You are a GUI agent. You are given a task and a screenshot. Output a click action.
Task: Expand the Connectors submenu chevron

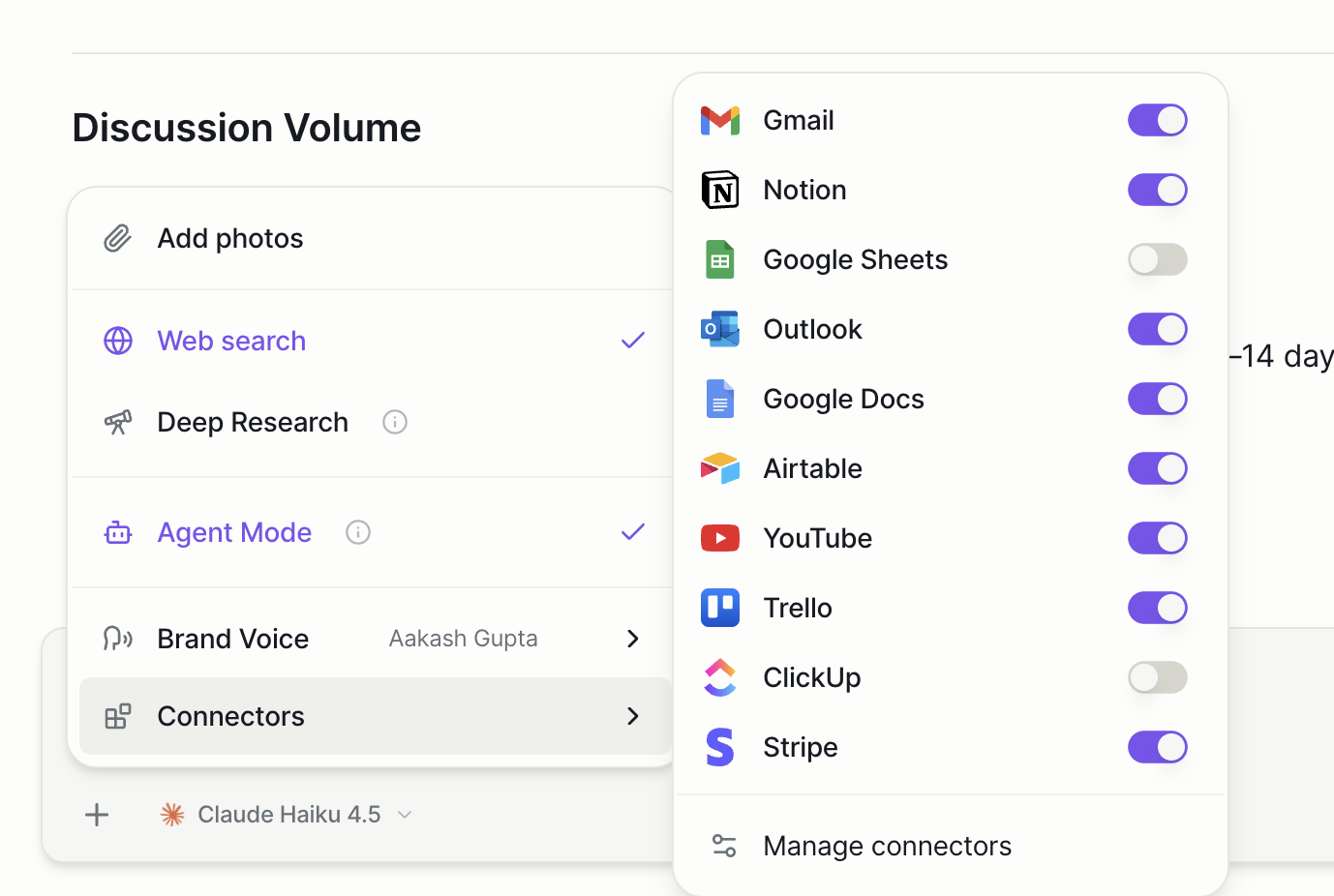coord(632,716)
